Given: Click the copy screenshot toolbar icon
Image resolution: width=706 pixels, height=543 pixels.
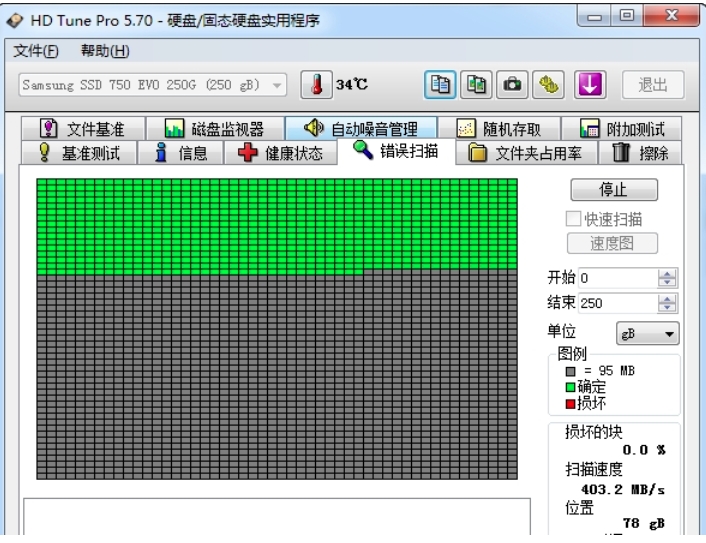Looking at the screenshot, I should point(476,84).
